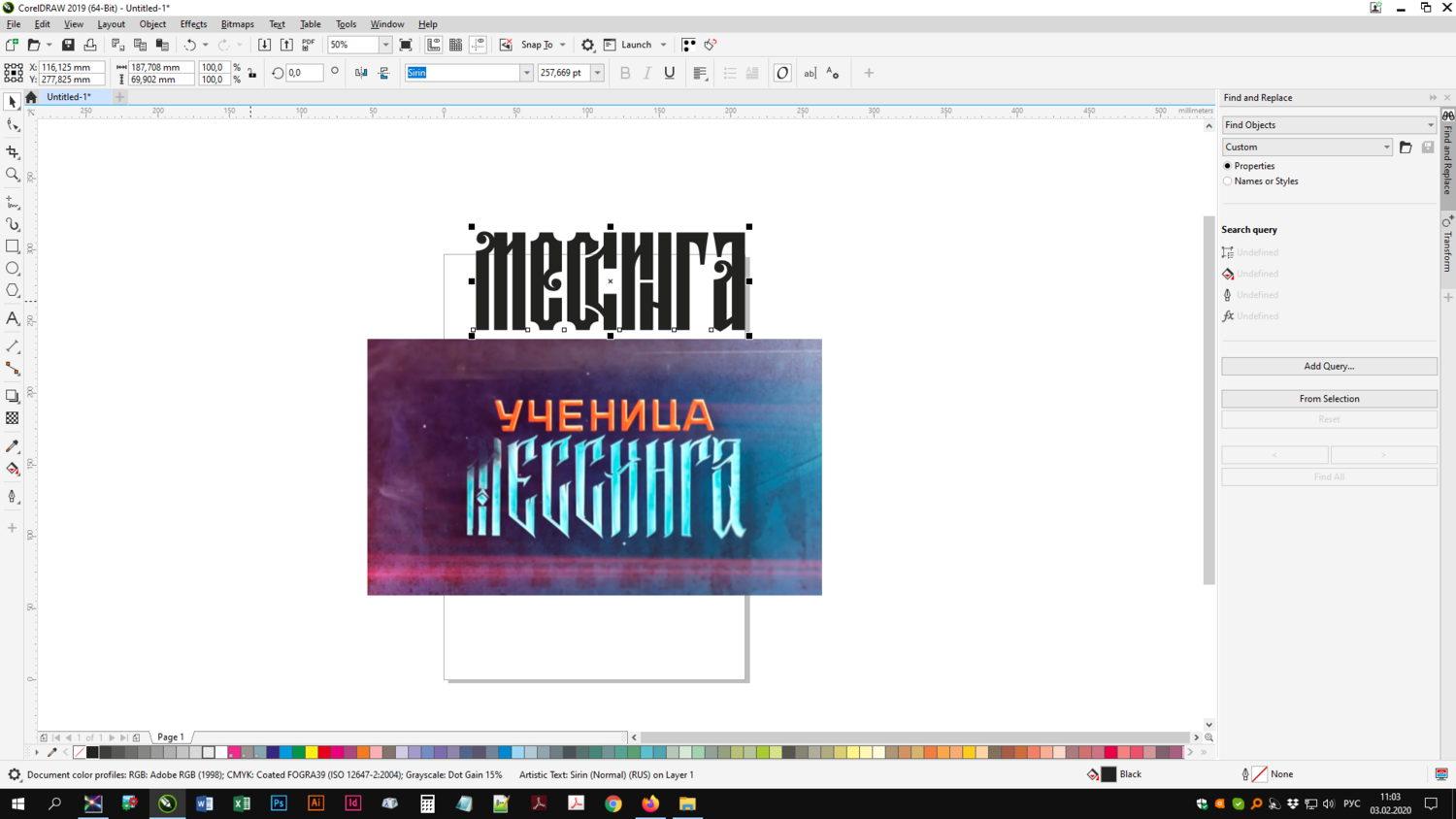Mirror the text horizontally
Viewport: 1456px width, 819px height.
361,73
